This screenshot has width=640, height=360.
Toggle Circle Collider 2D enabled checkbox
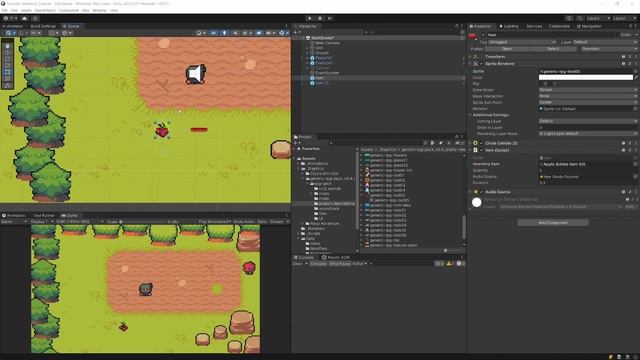pyautogui.click(x=481, y=143)
